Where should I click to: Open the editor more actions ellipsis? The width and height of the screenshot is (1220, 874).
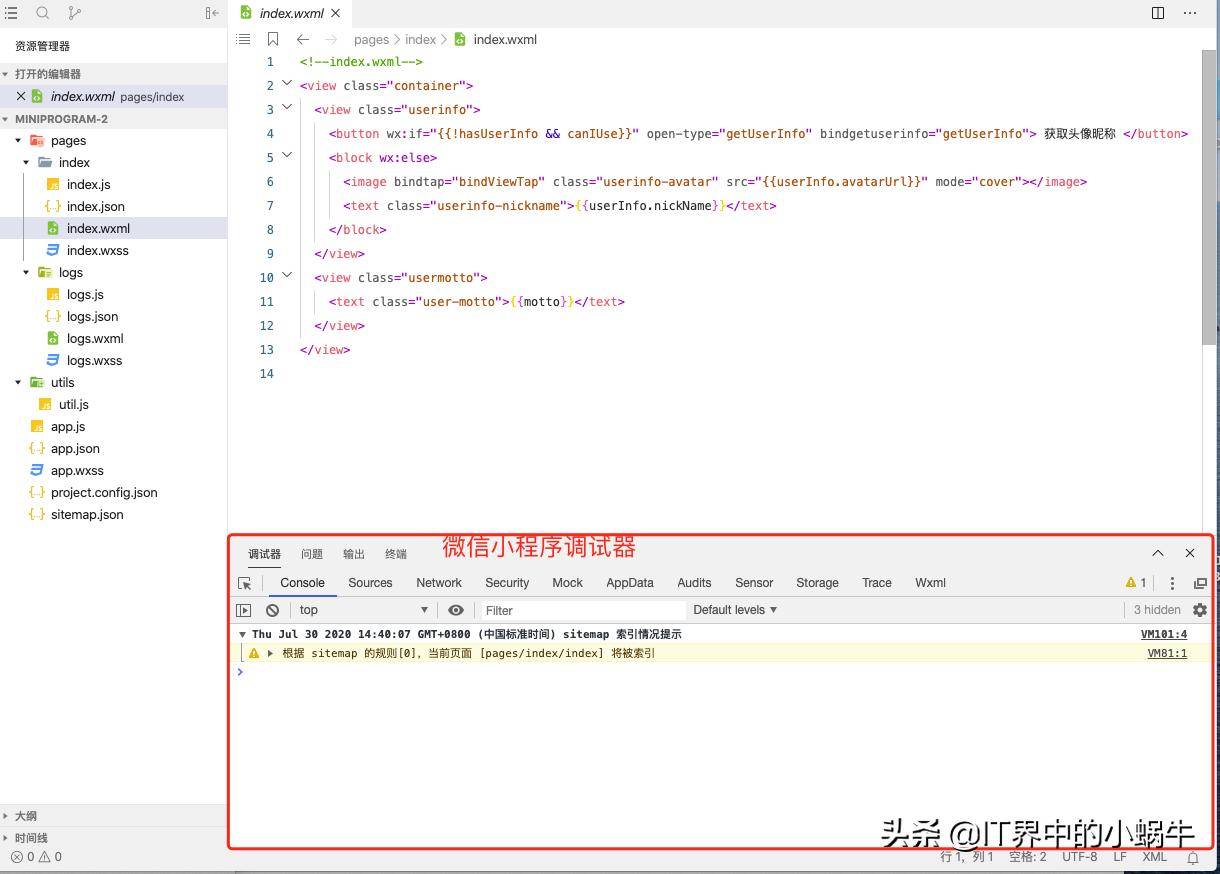click(1190, 13)
